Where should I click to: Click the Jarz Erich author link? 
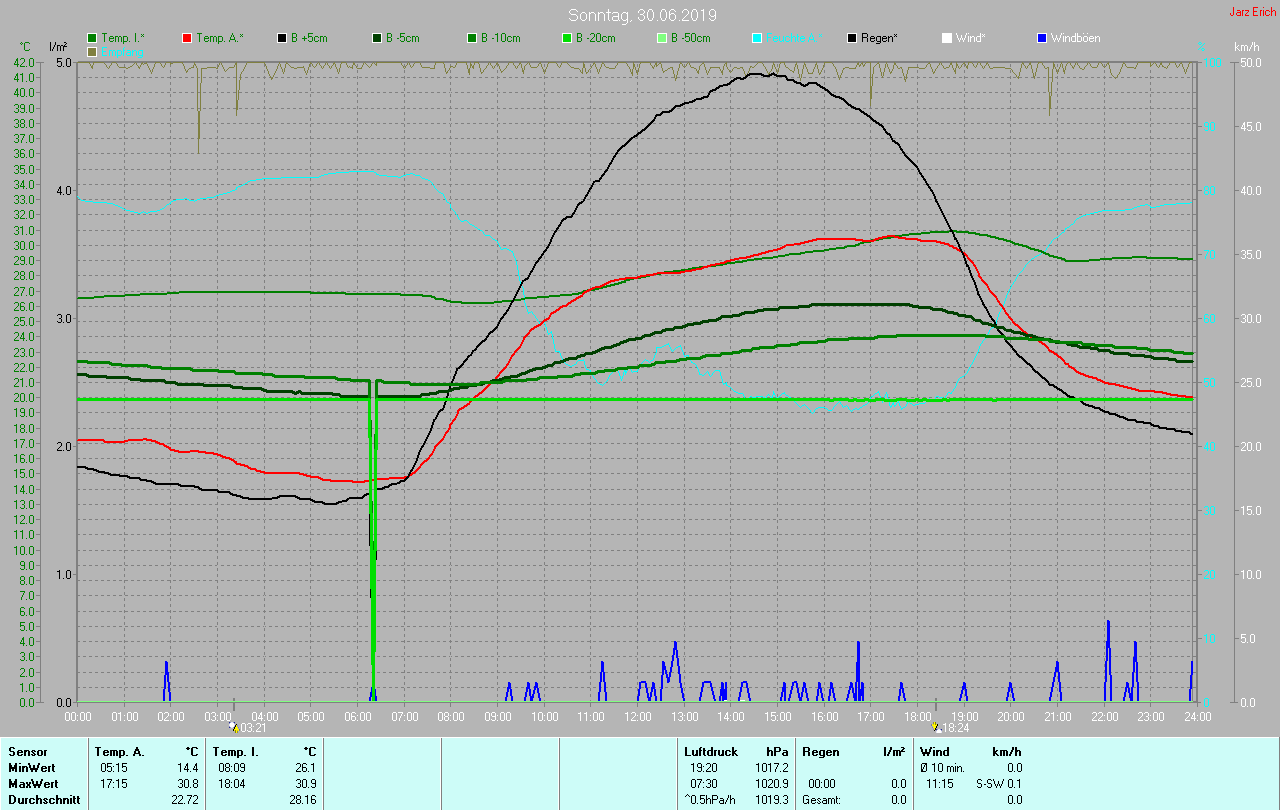[x=1252, y=12]
